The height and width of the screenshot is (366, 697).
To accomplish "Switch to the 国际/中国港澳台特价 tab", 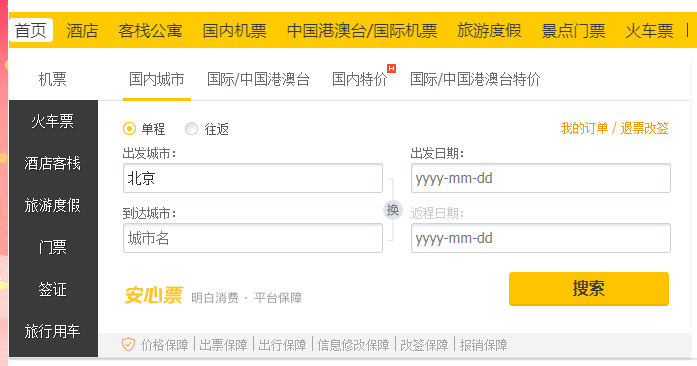I will pyautogui.click(x=475, y=79).
